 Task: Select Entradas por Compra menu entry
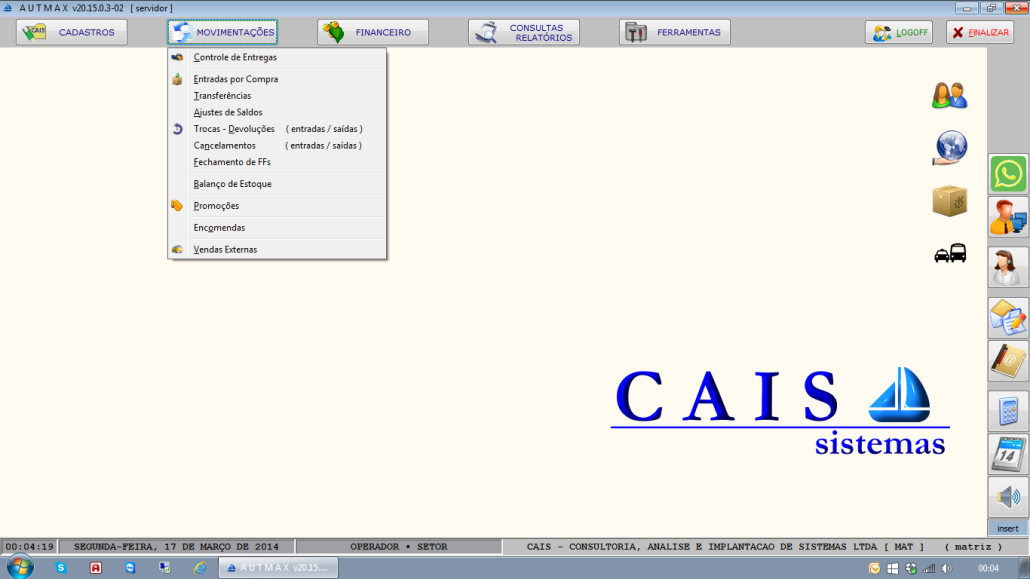277,79
